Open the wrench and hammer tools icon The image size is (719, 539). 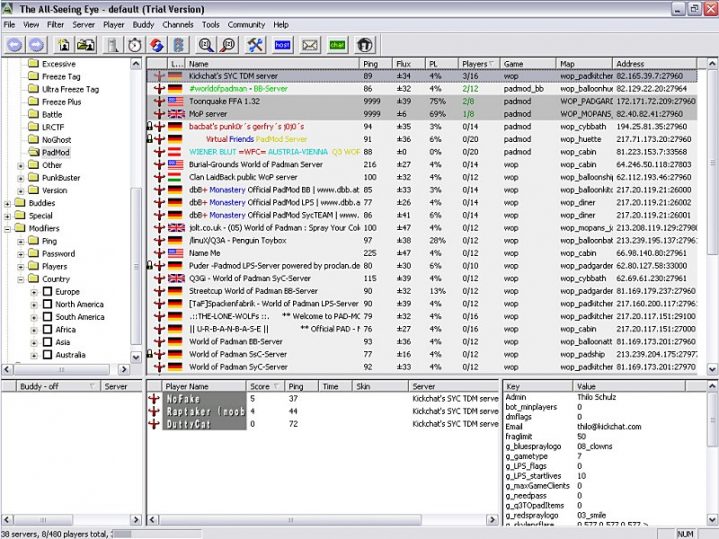(255, 45)
